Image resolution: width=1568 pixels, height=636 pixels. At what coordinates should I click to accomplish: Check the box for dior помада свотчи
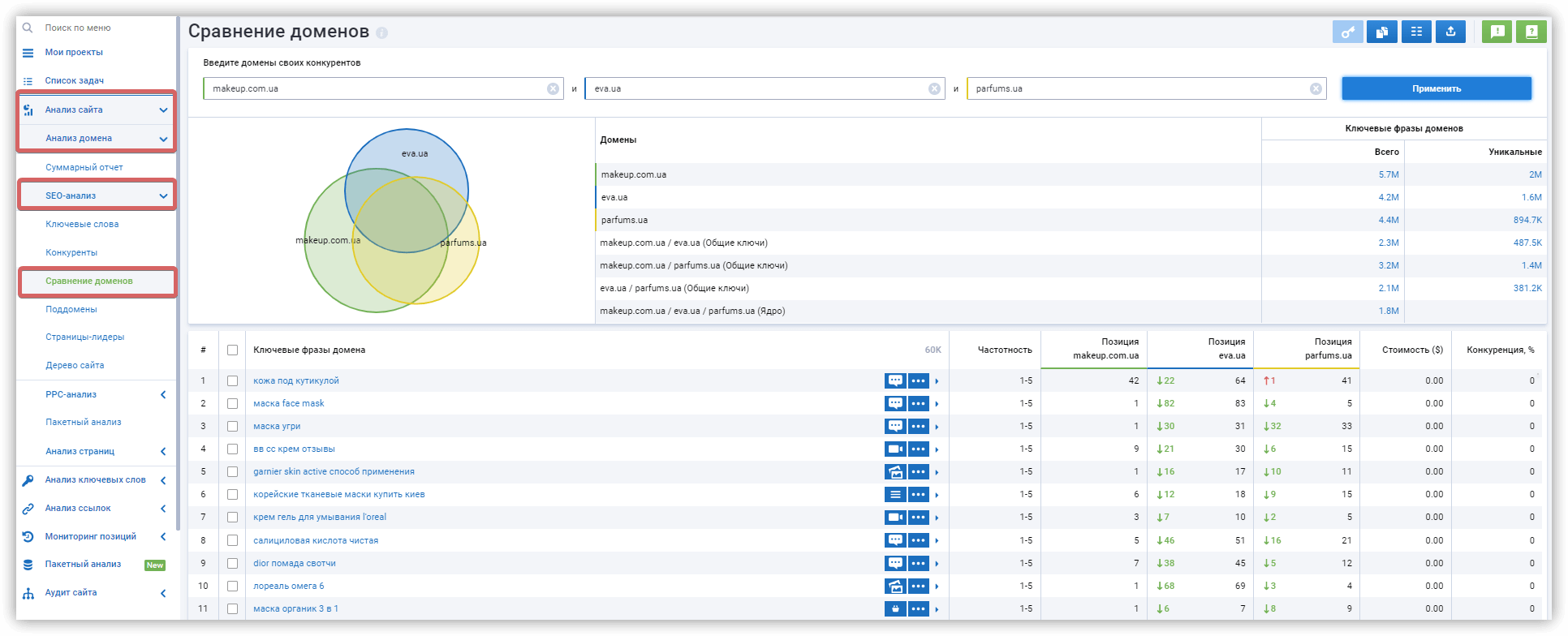click(233, 563)
